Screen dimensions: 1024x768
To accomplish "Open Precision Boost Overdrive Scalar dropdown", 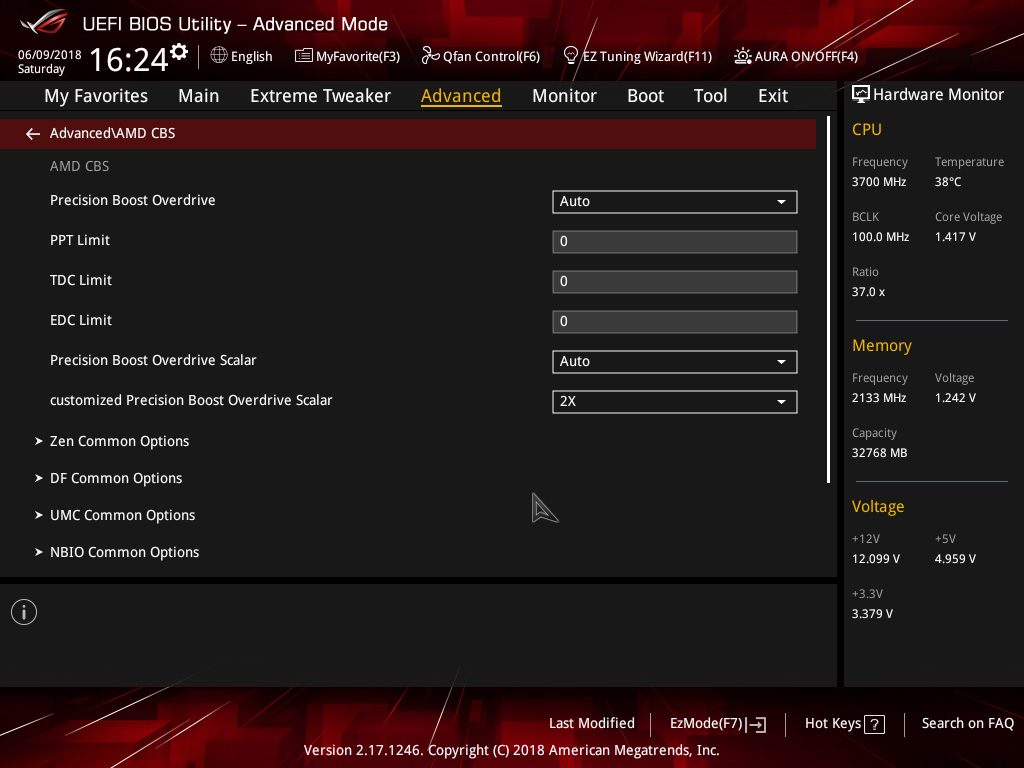I will [x=675, y=362].
